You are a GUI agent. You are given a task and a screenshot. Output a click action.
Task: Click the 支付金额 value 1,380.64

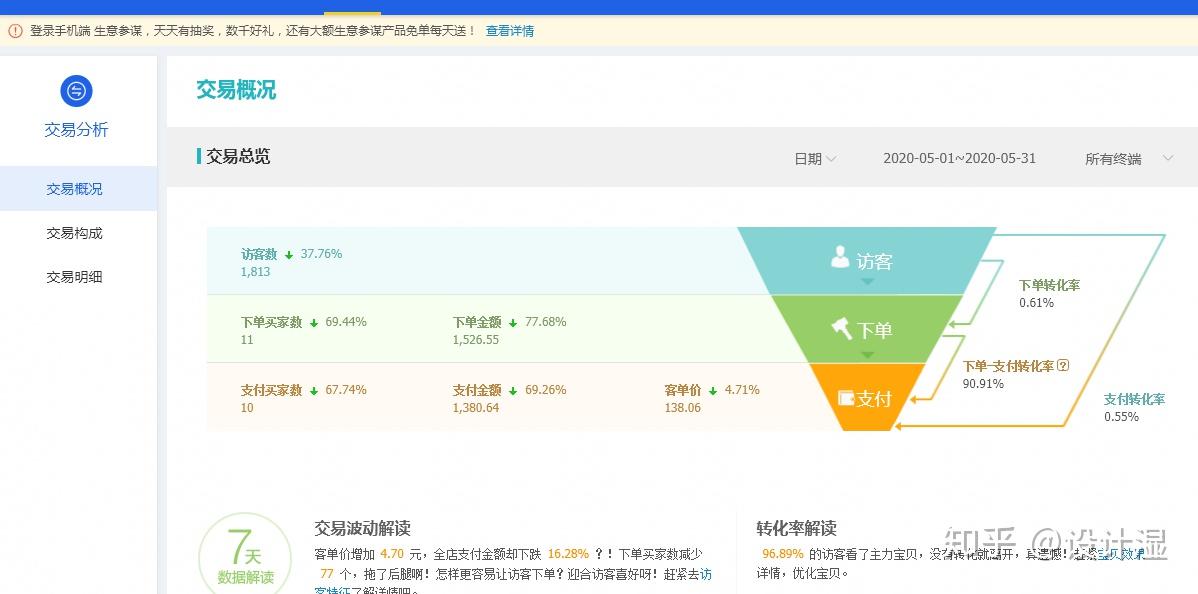[x=476, y=407]
